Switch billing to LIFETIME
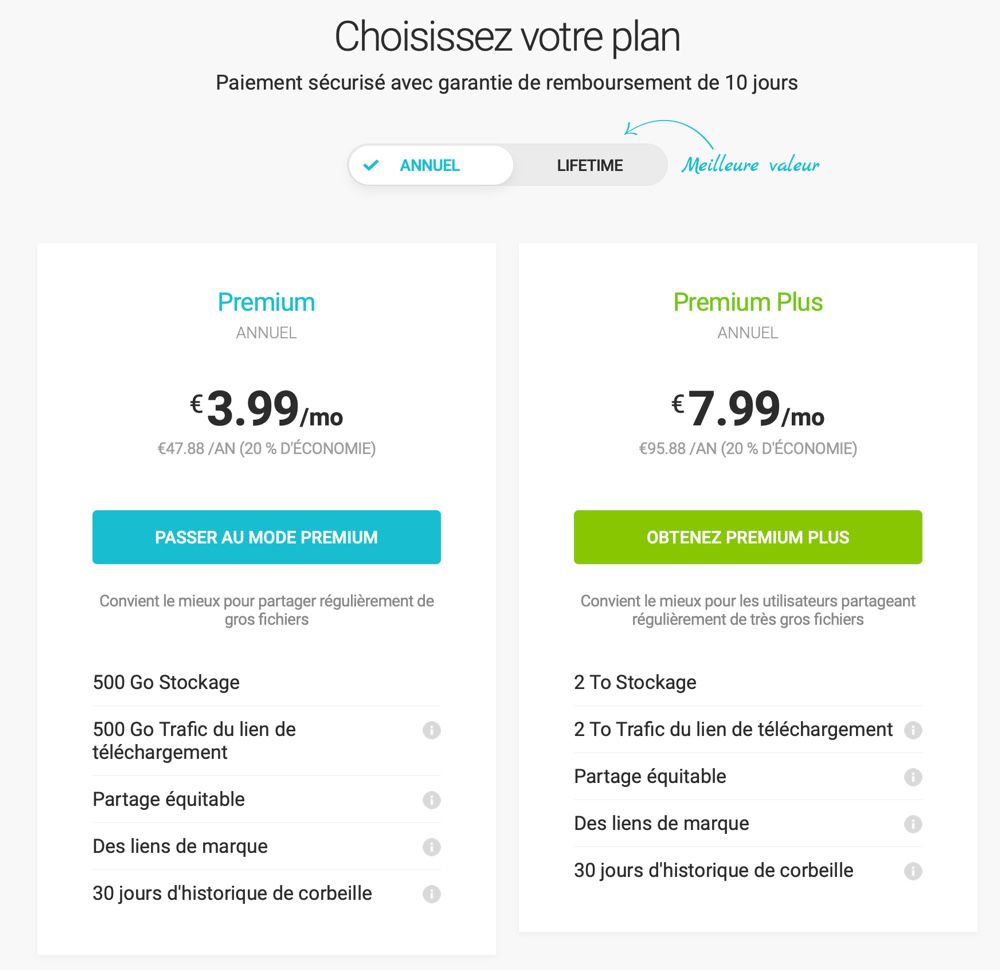The image size is (1000, 970). click(590, 165)
